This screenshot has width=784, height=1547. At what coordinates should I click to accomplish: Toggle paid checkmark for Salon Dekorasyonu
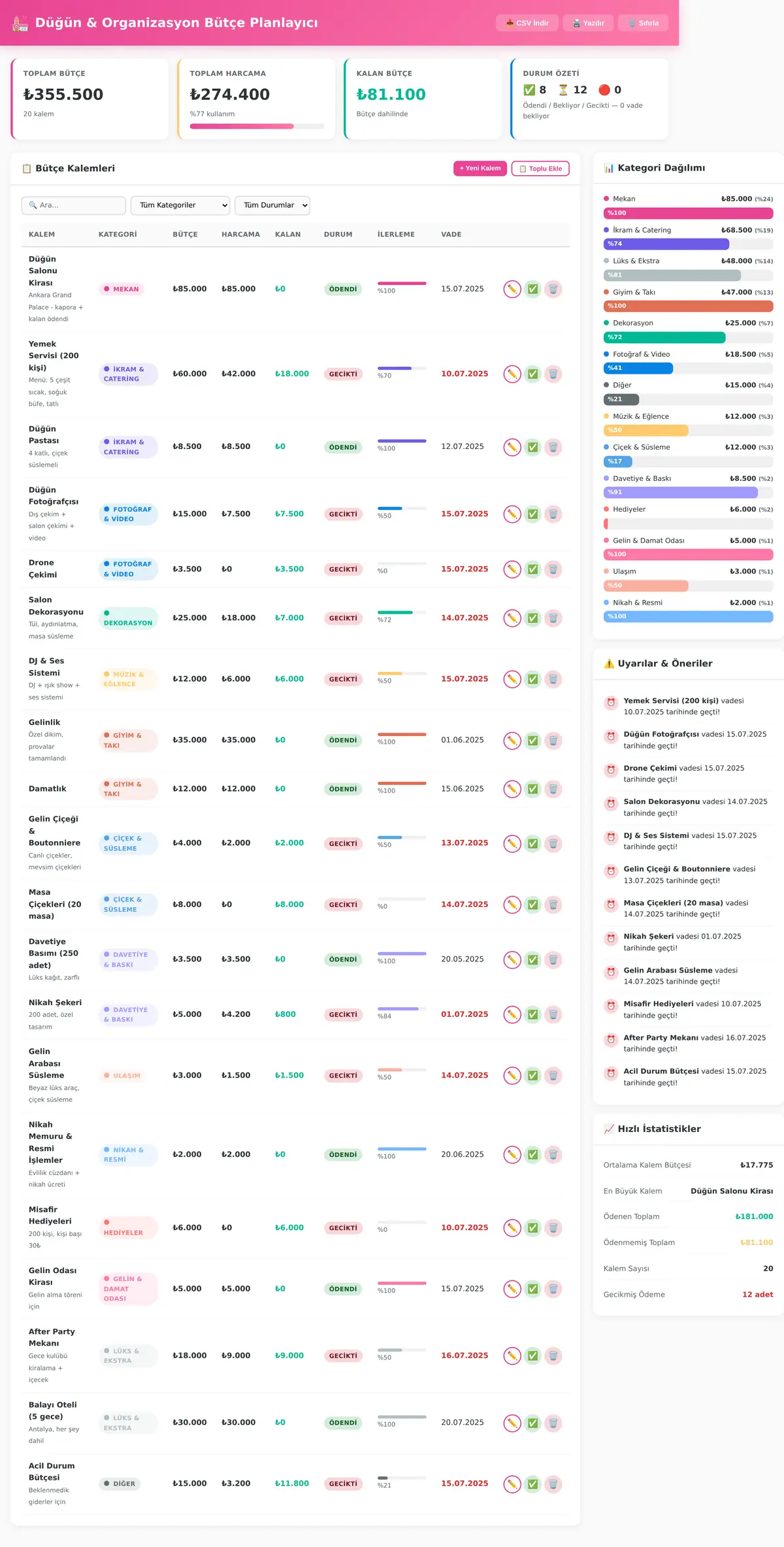pyautogui.click(x=532, y=618)
